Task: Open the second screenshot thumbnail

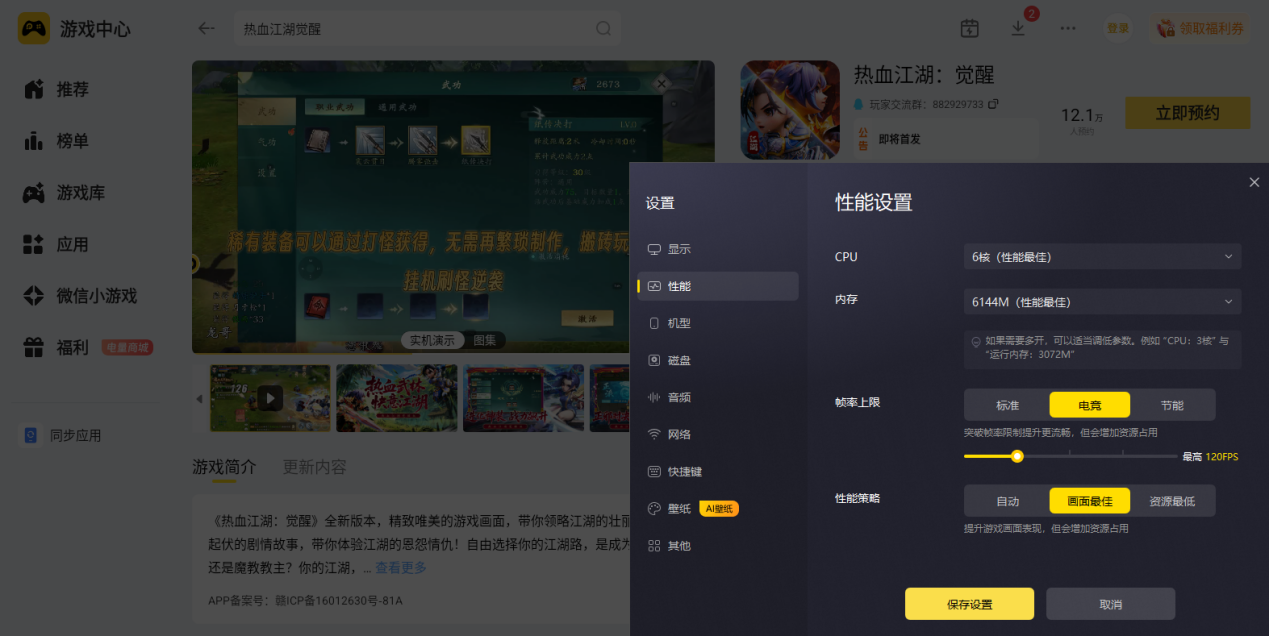Action: (397, 398)
